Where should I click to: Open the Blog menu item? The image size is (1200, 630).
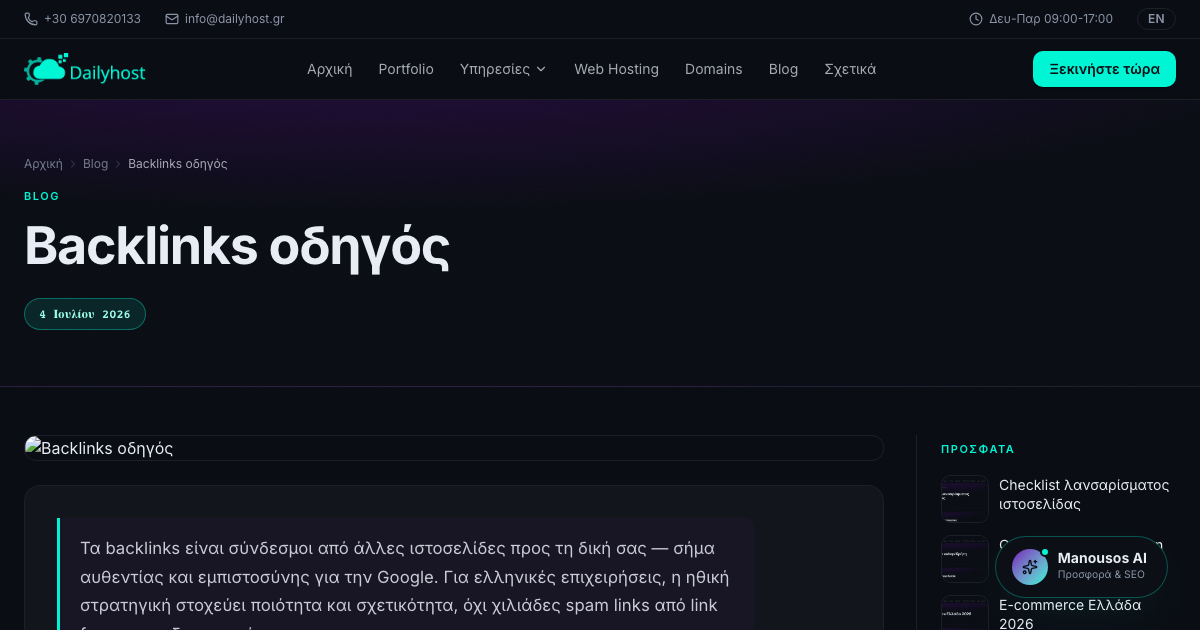coord(783,69)
